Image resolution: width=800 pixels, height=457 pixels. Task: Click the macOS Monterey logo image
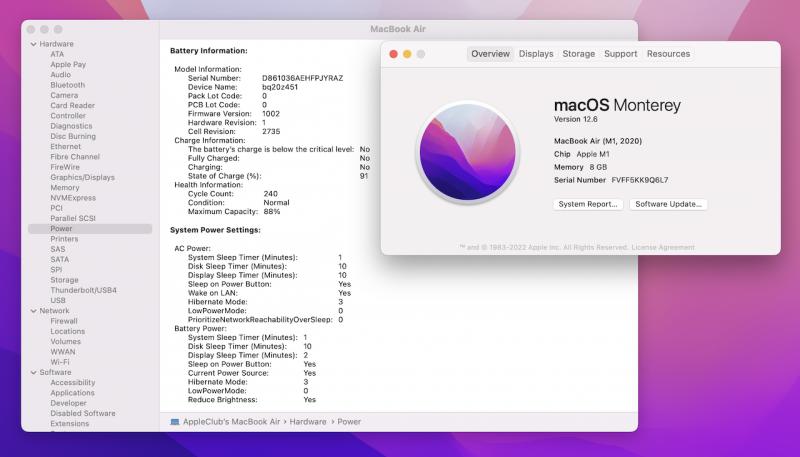pos(467,152)
